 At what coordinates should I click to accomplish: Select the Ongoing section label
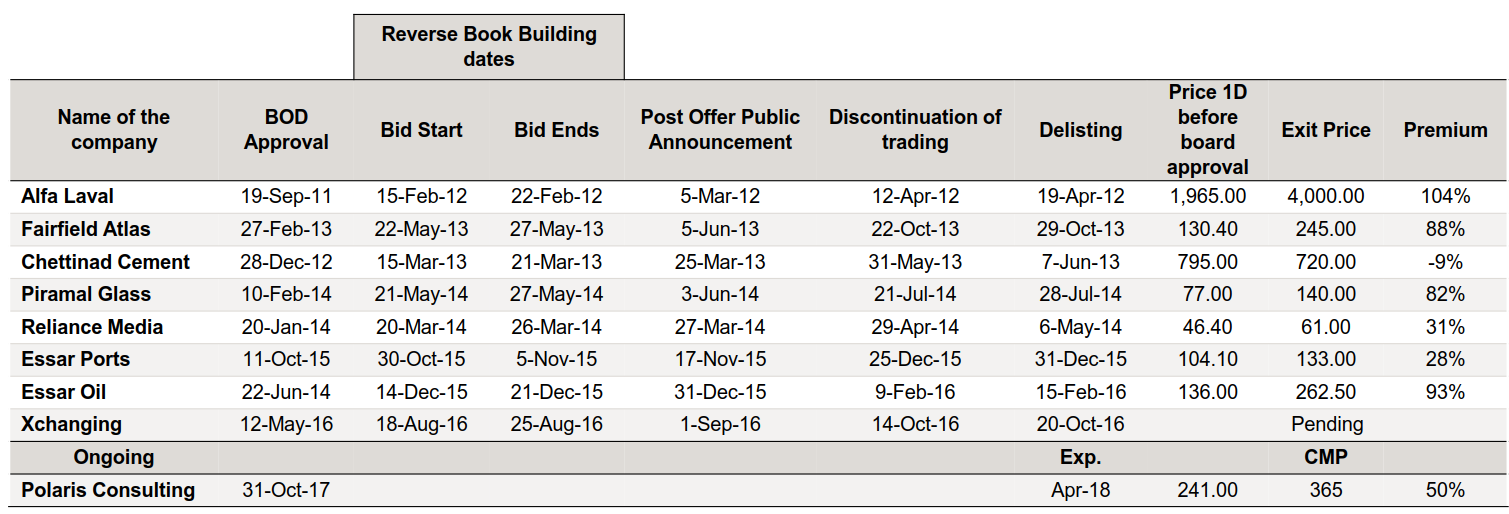point(114,457)
